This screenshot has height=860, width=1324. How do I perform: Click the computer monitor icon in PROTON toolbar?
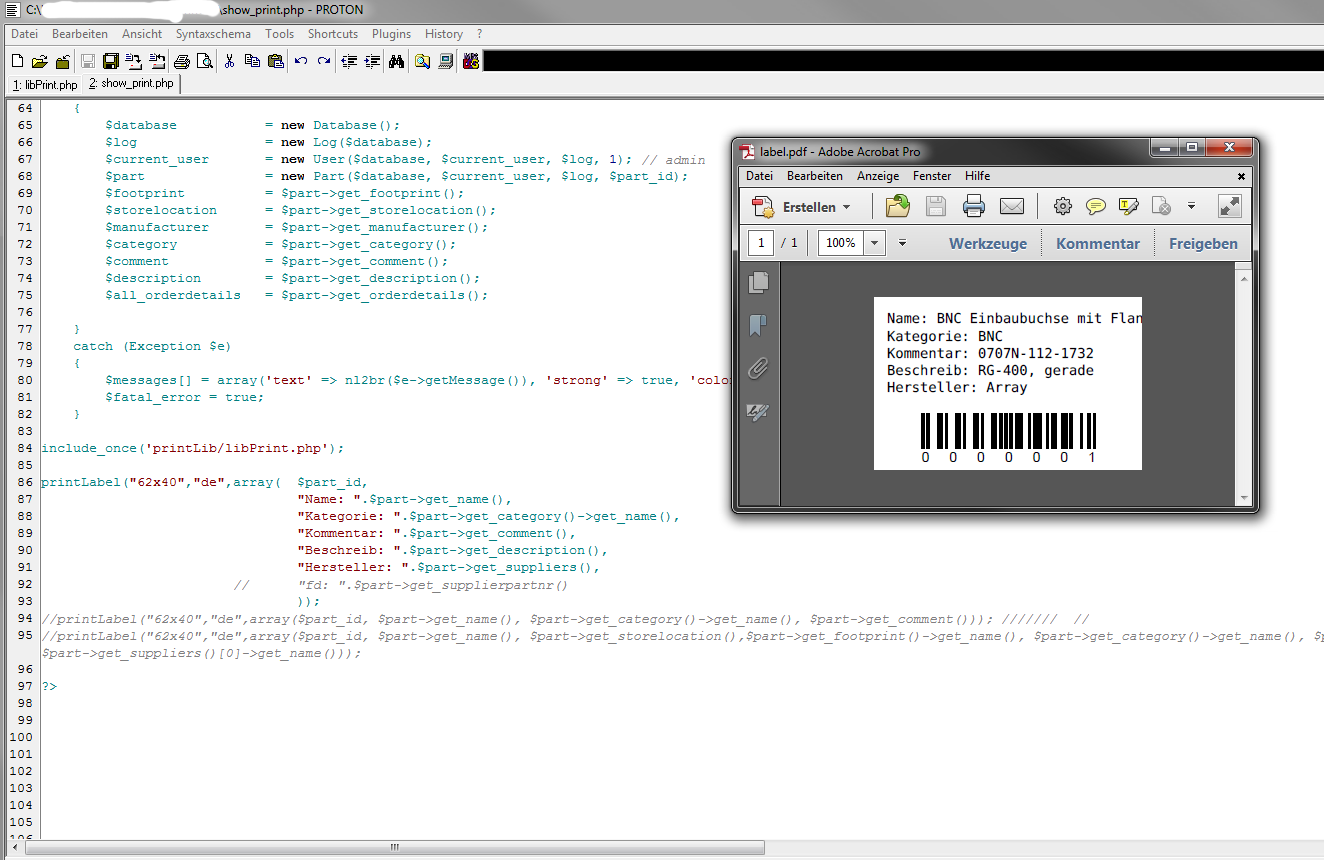pyautogui.click(x=446, y=61)
